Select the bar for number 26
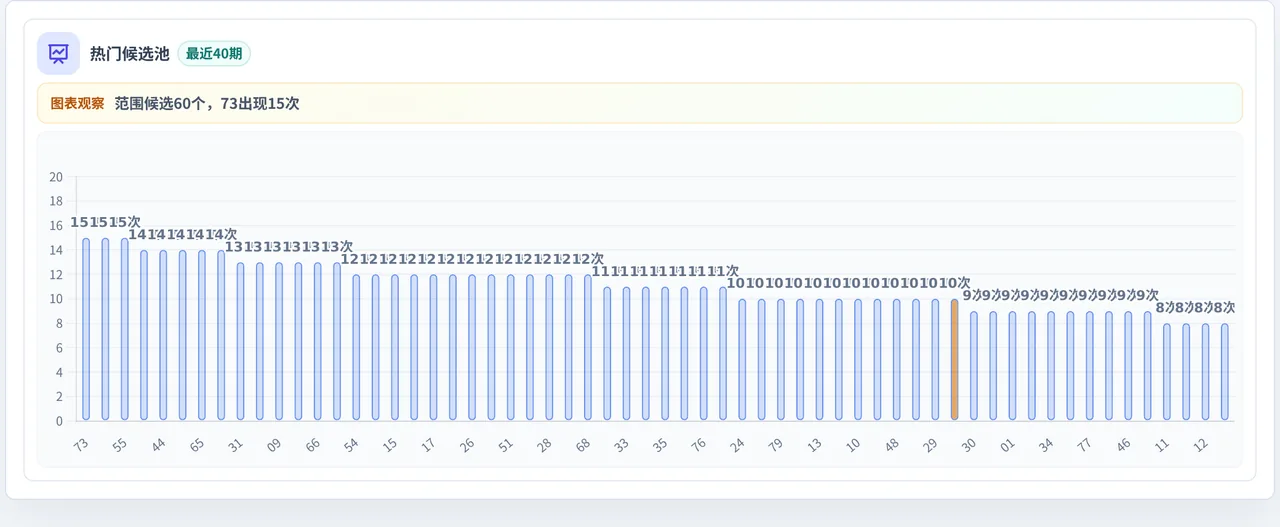1280x527 pixels. [472, 347]
